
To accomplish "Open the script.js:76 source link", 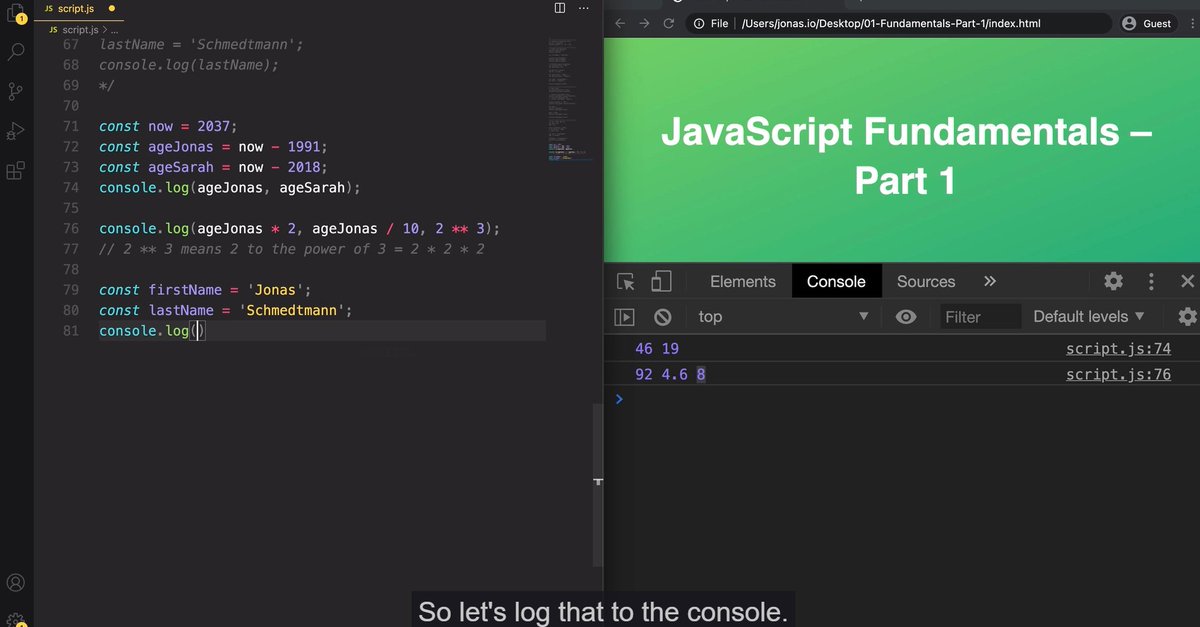I will pyautogui.click(x=1118, y=375).
